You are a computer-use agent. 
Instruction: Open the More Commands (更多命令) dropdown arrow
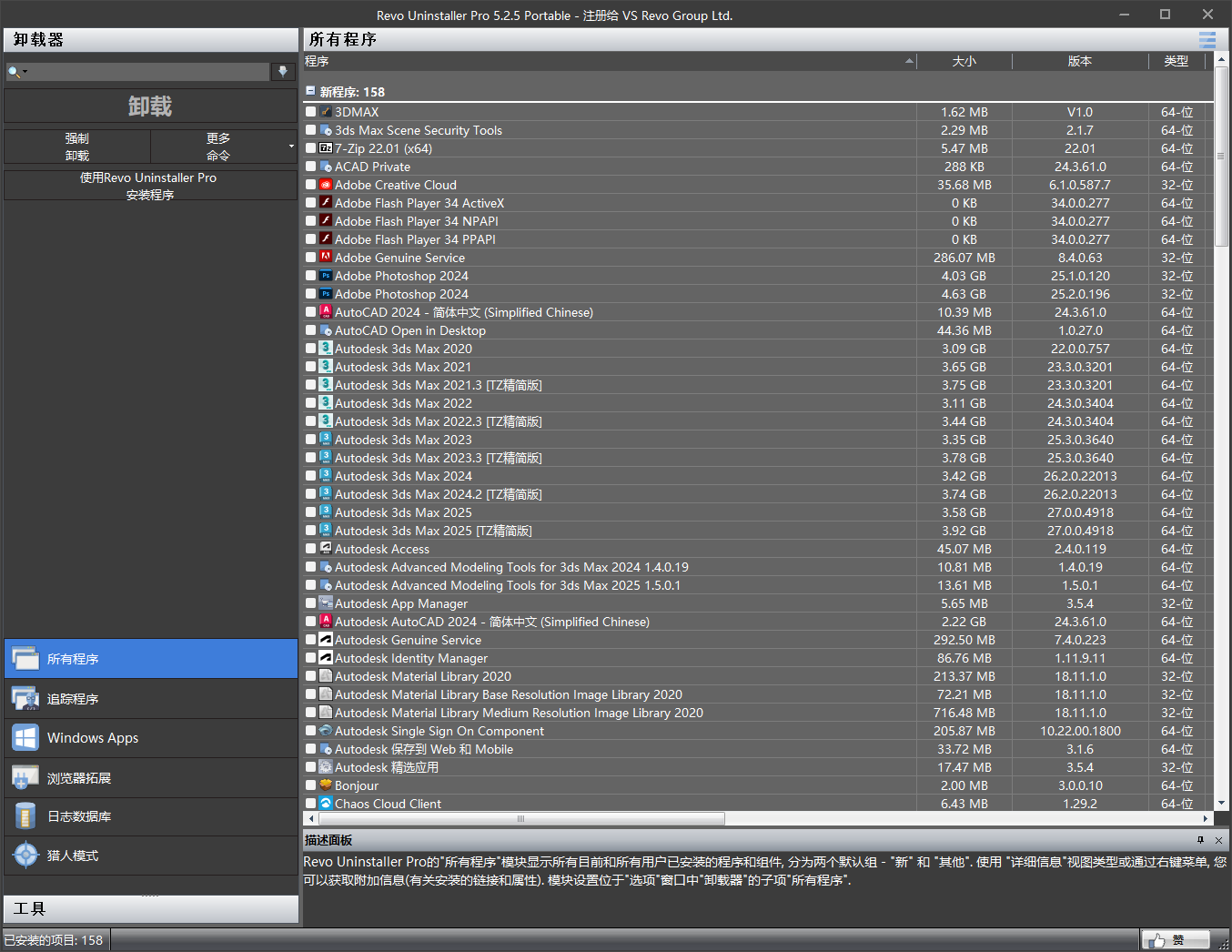(x=291, y=147)
